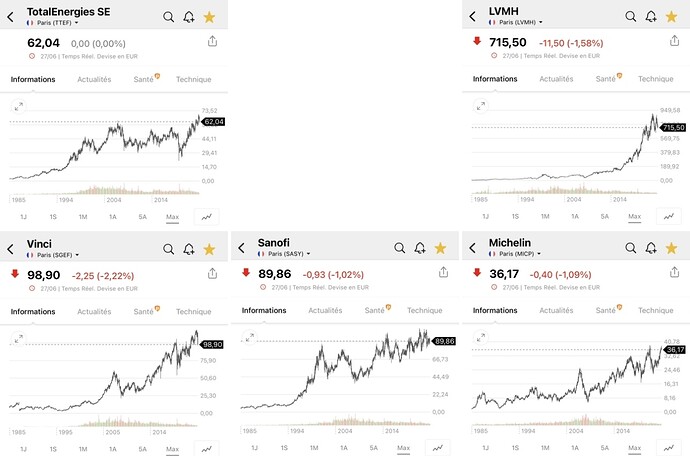Viewport: 690px width, 456px height.
Task: Open chart type selector for Michelin
Action: click(x=669, y=448)
